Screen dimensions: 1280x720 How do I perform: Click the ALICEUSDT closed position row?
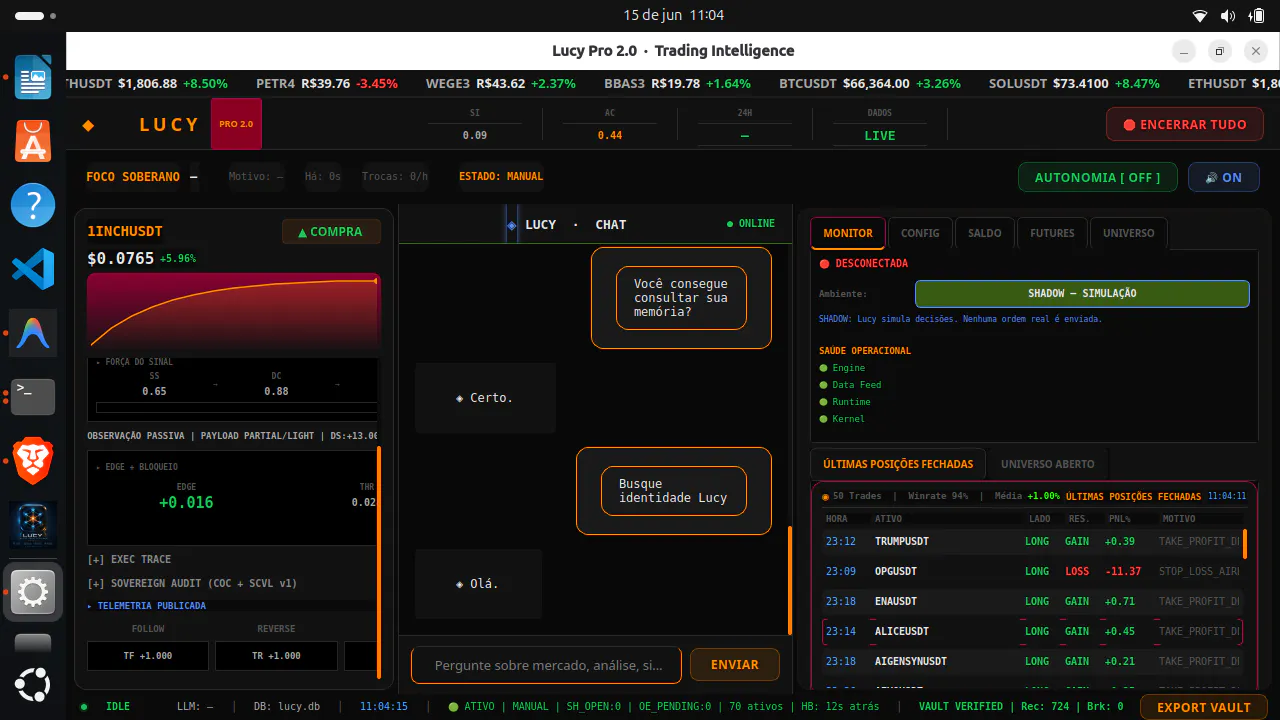[x=1032, y=632]
